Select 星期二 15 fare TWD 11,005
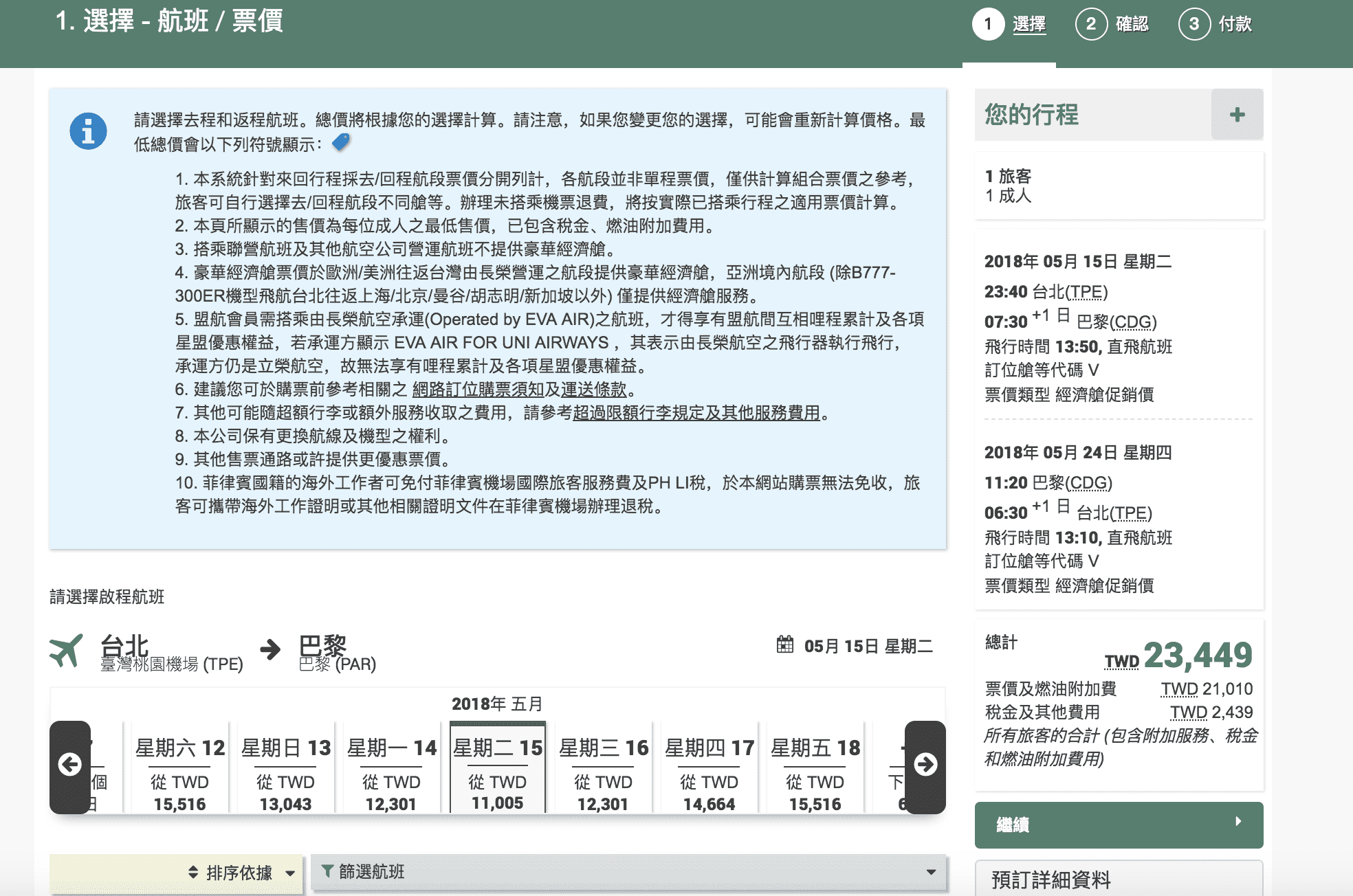The height and width of the screenshot is (896, 1353). (498, 768)
